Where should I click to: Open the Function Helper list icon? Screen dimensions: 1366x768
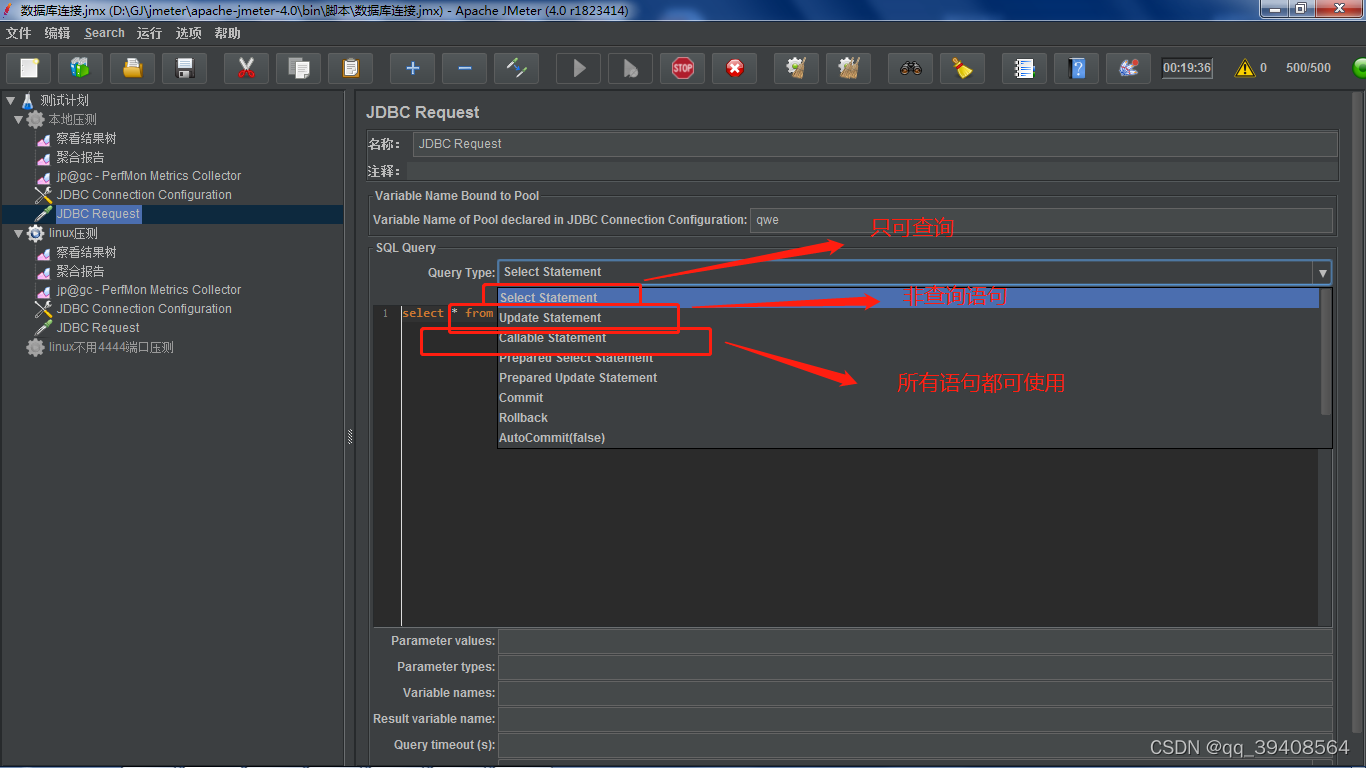click(1024, 68)
